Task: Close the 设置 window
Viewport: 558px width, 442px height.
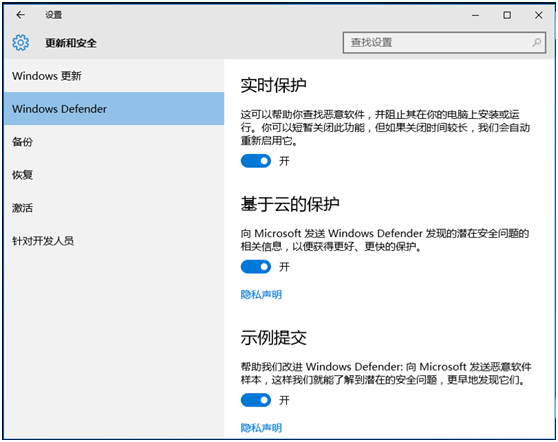Action: coord(539,15)
